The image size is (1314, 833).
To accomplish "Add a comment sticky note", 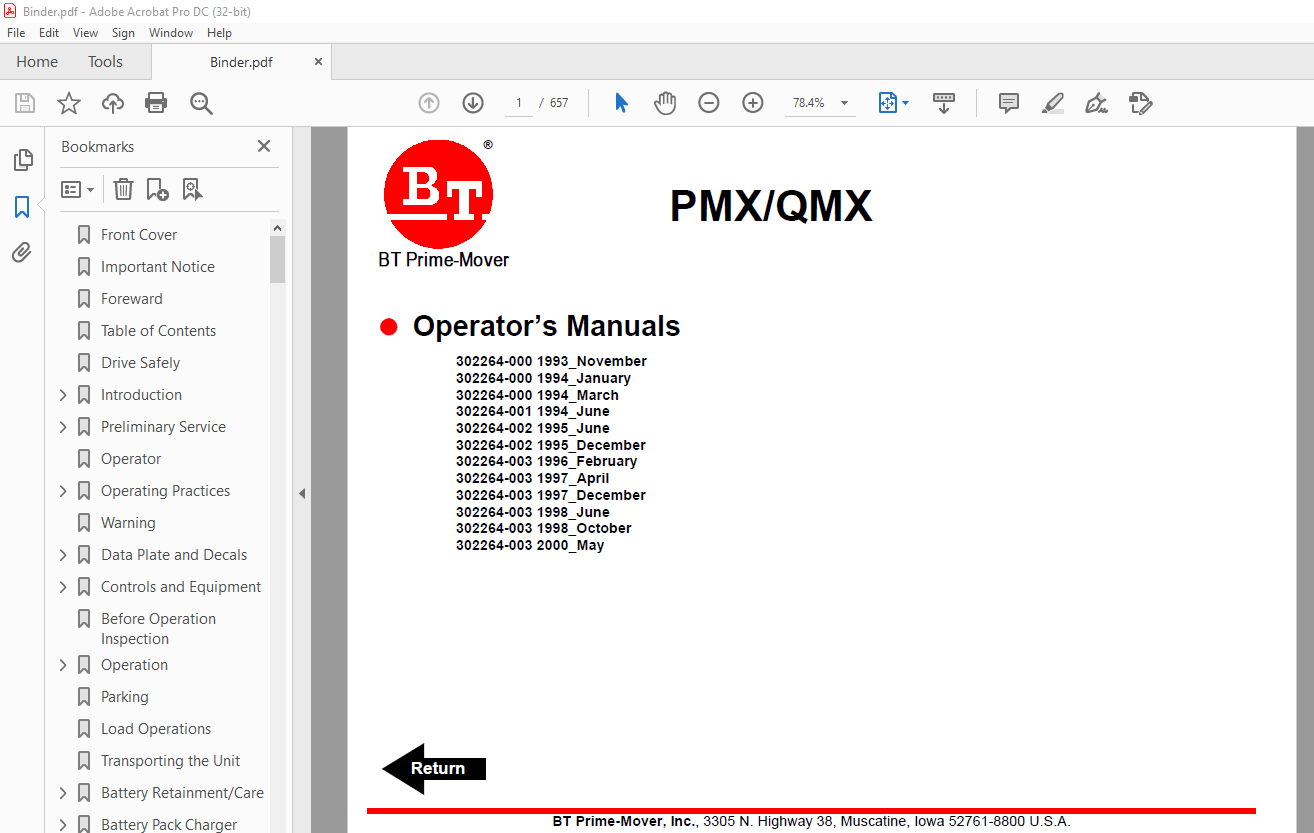I will pos(1009,103).
